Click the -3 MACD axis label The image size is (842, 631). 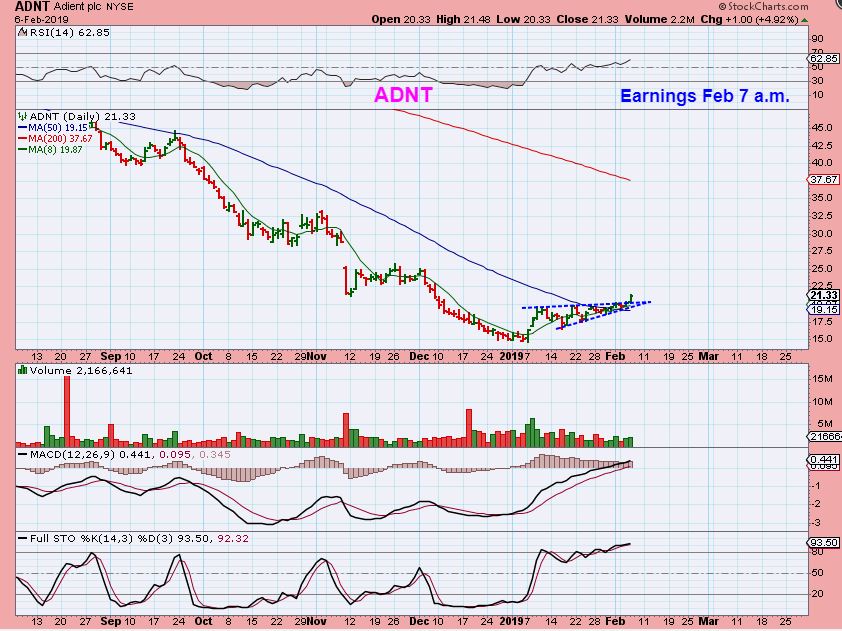coord(817,523)
